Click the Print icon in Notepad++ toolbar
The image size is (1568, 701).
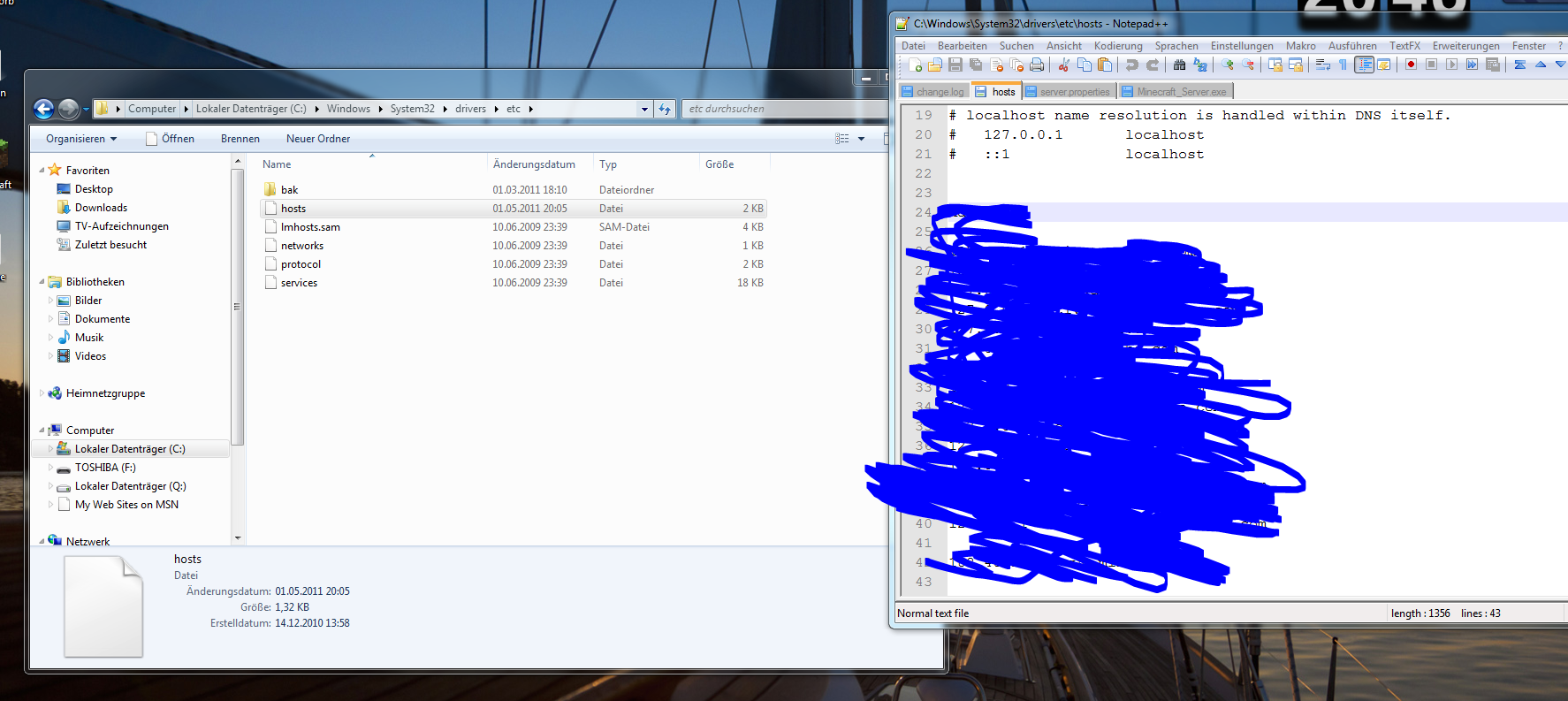(x=1037, y=65)
